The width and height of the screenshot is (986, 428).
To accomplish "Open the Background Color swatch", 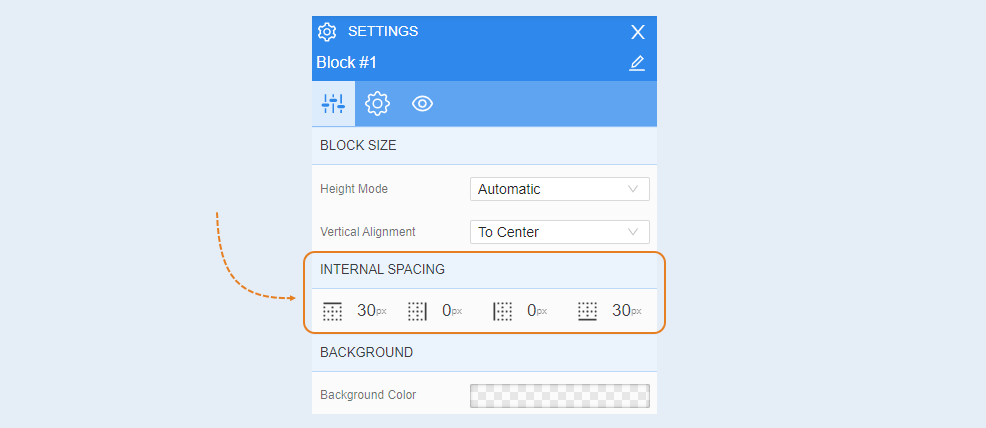I will [x=560, y=396].
